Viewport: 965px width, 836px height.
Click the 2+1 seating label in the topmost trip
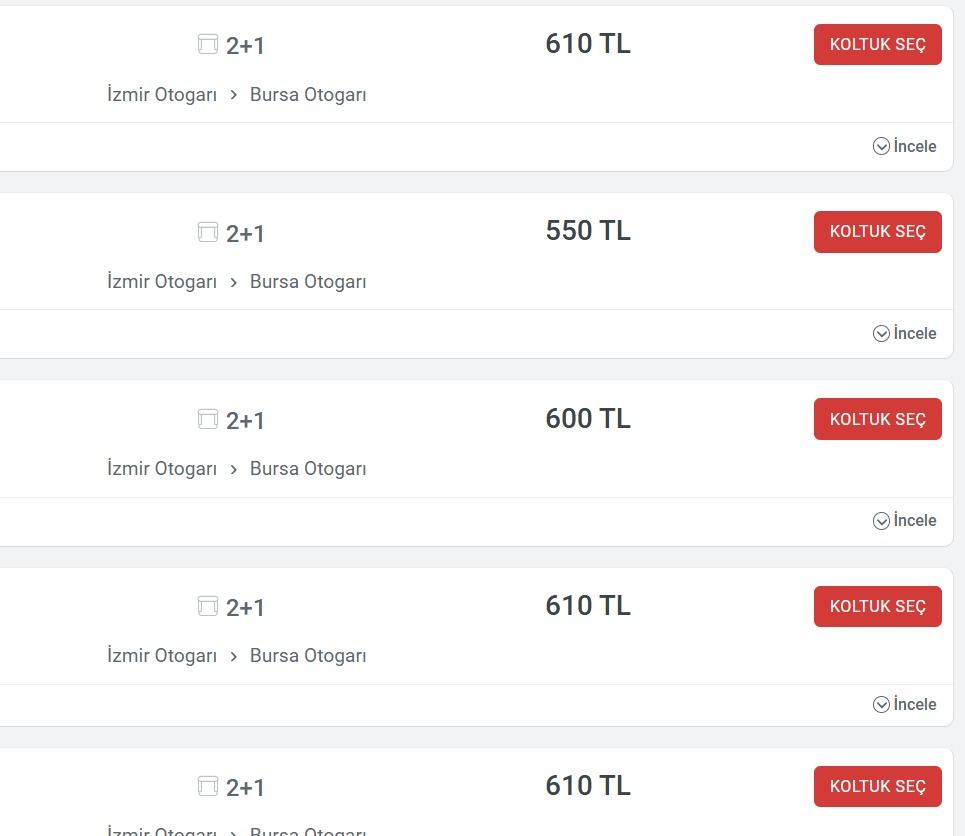point(245,45)
